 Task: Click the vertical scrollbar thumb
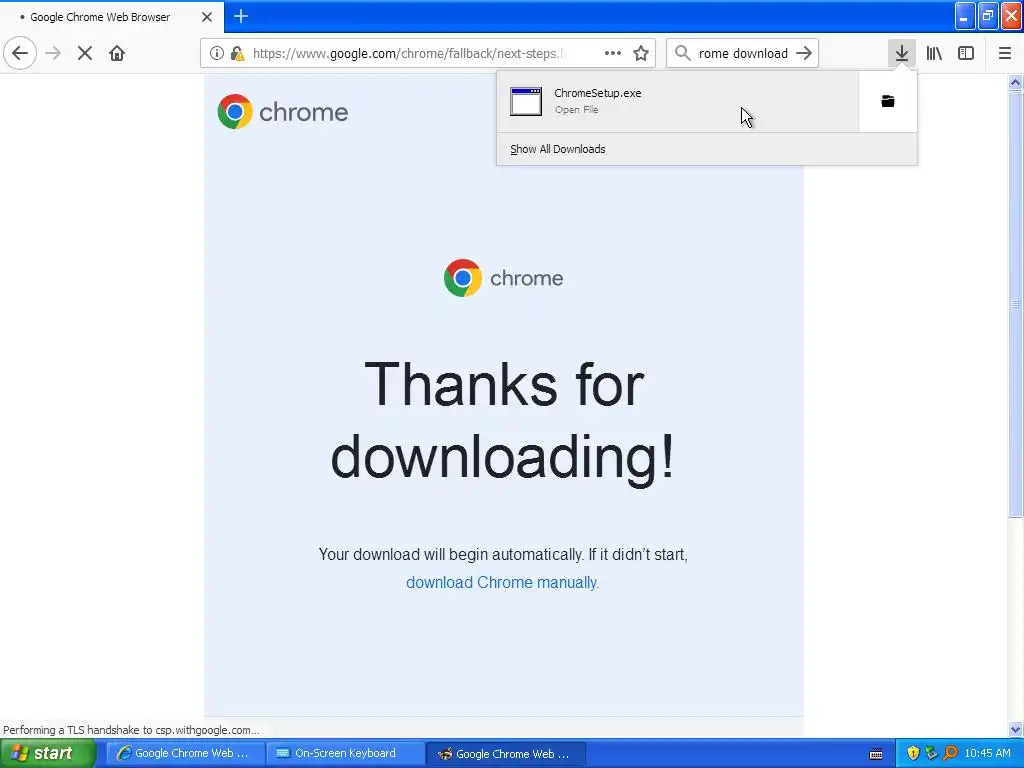click(x=1015, y=304)
